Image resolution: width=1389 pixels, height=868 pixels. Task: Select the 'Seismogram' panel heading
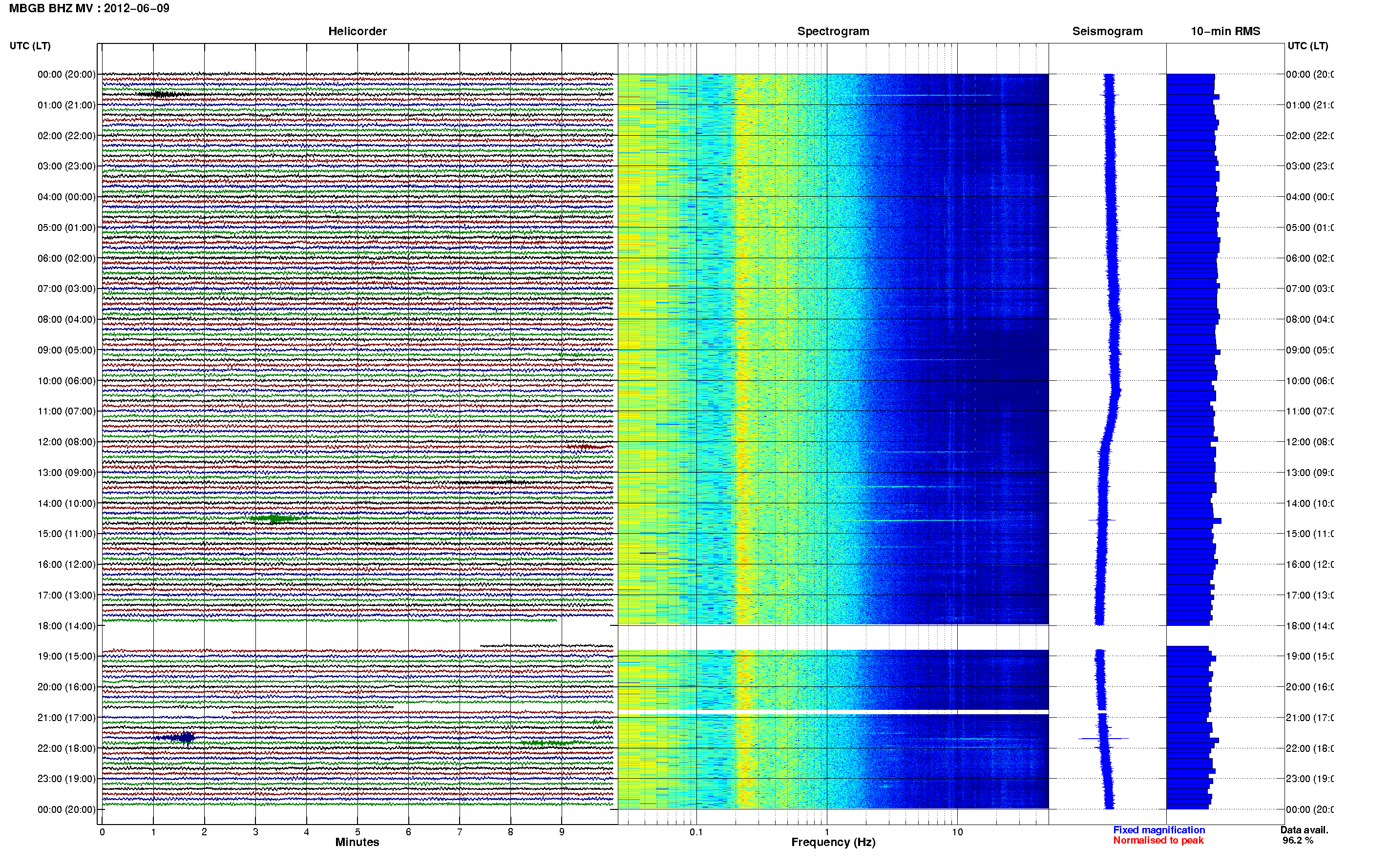(1107, 31)
